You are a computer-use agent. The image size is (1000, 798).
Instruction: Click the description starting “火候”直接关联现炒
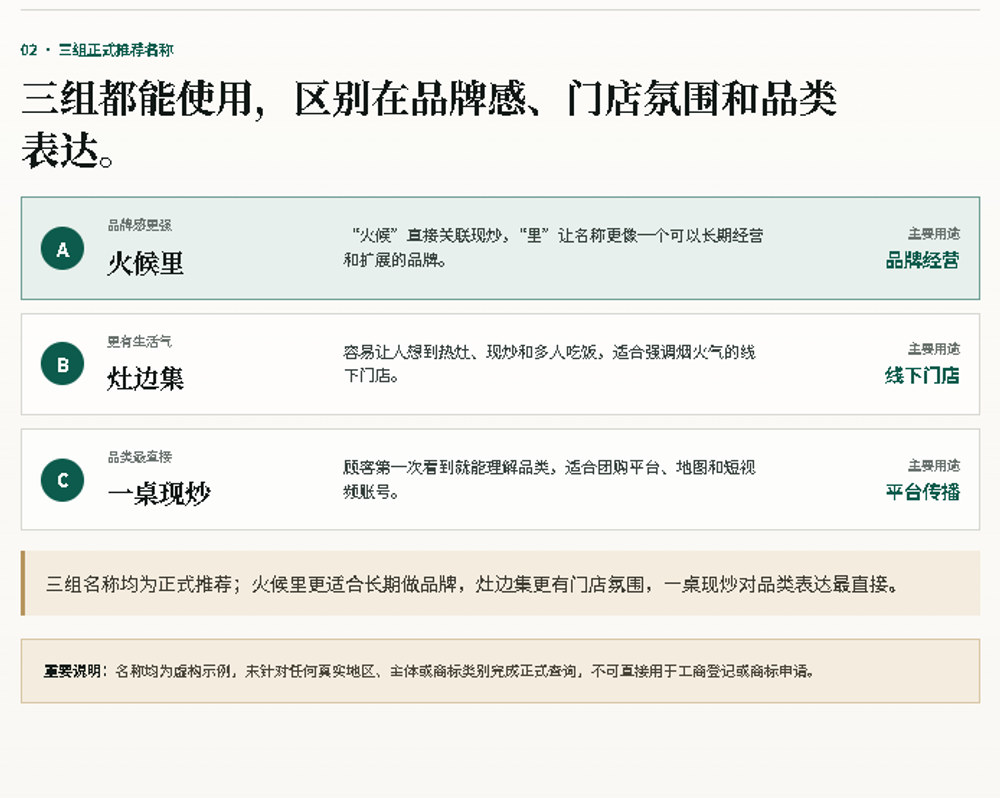tap(553, 248)
